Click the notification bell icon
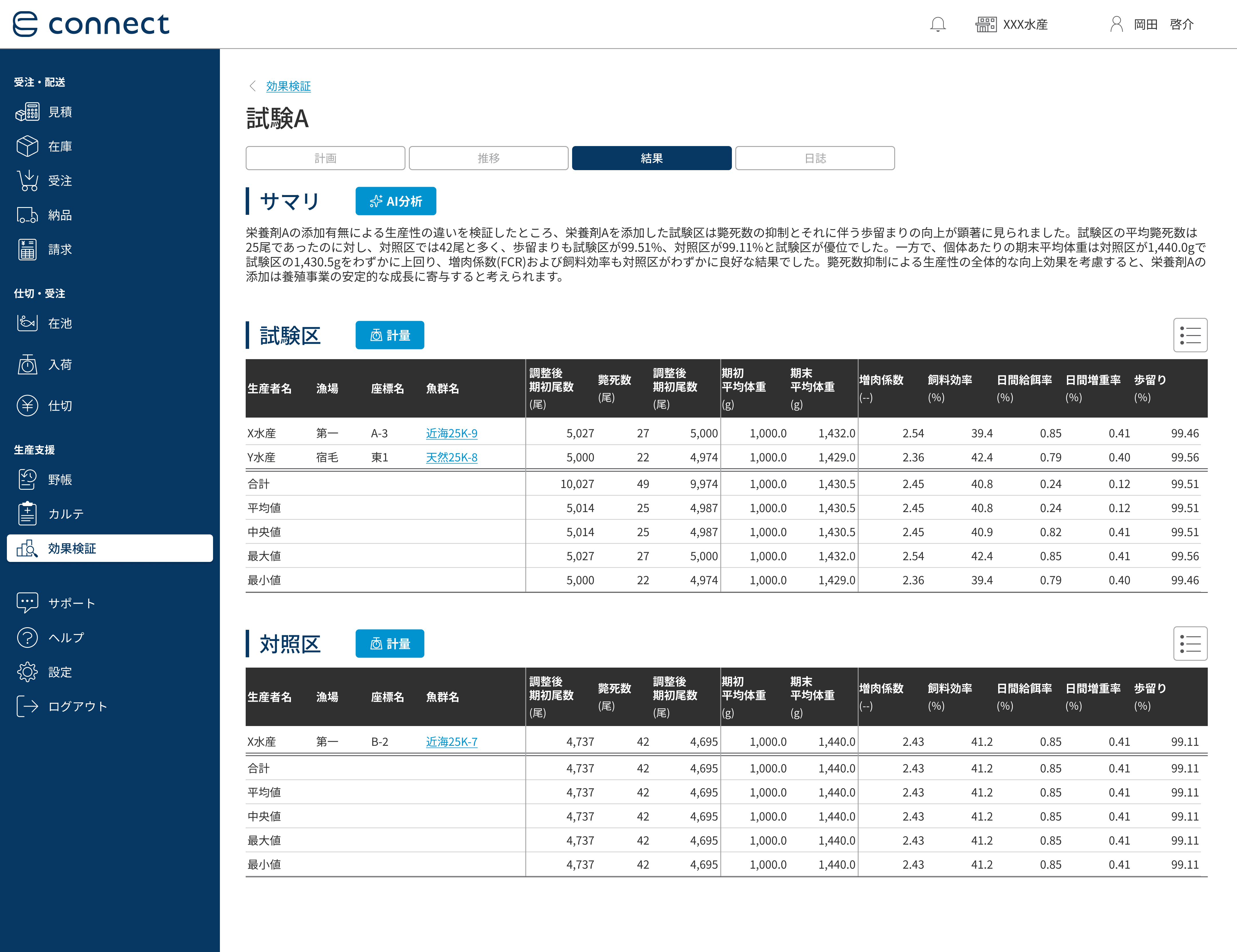The image size is (1237, 952). pyautogui.click(x=937, y=24)
